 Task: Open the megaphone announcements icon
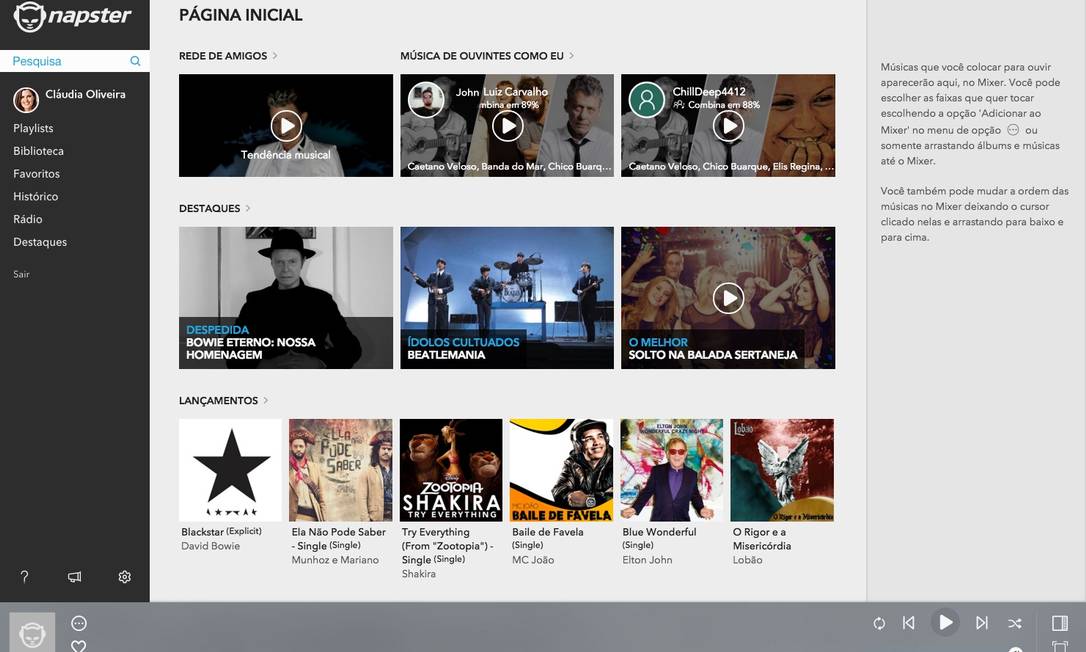[x=75, y=577]
